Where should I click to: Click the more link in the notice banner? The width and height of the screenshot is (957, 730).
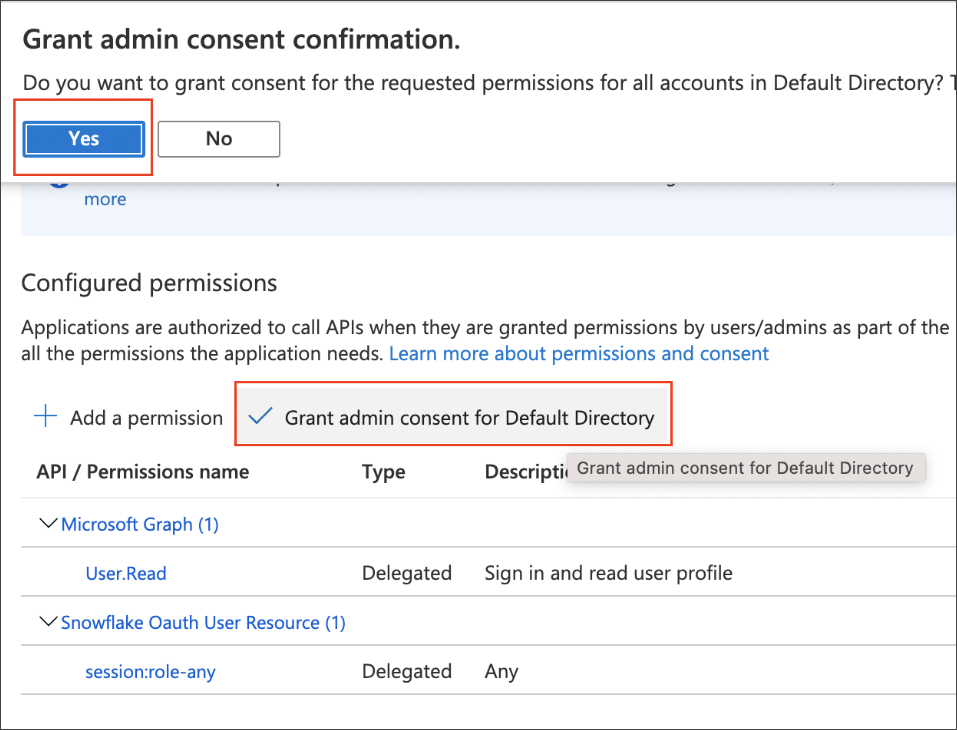(105, 199)
